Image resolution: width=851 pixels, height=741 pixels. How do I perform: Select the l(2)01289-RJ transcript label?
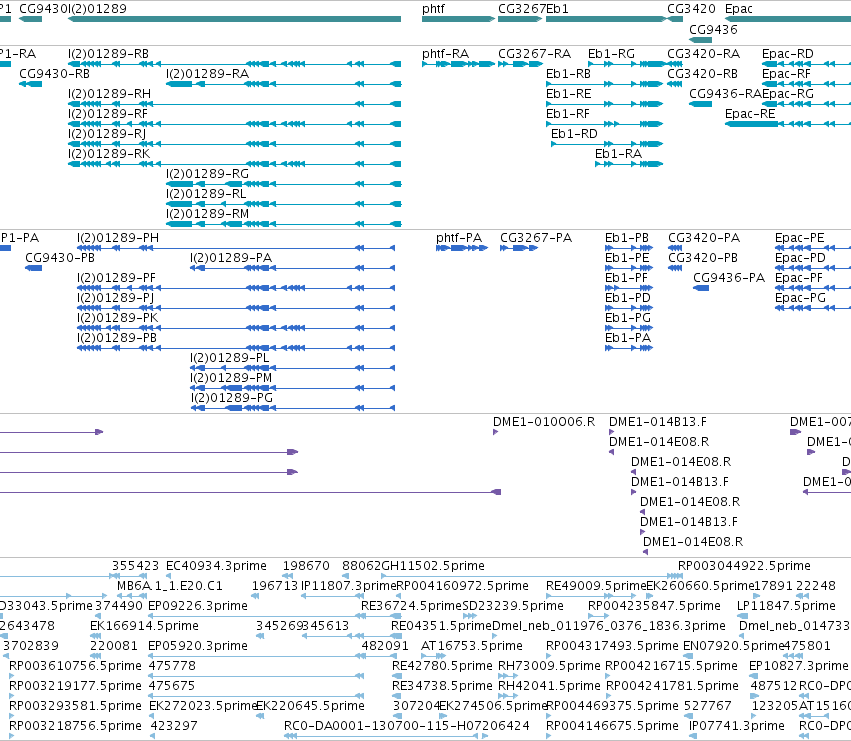coord(107,134)
